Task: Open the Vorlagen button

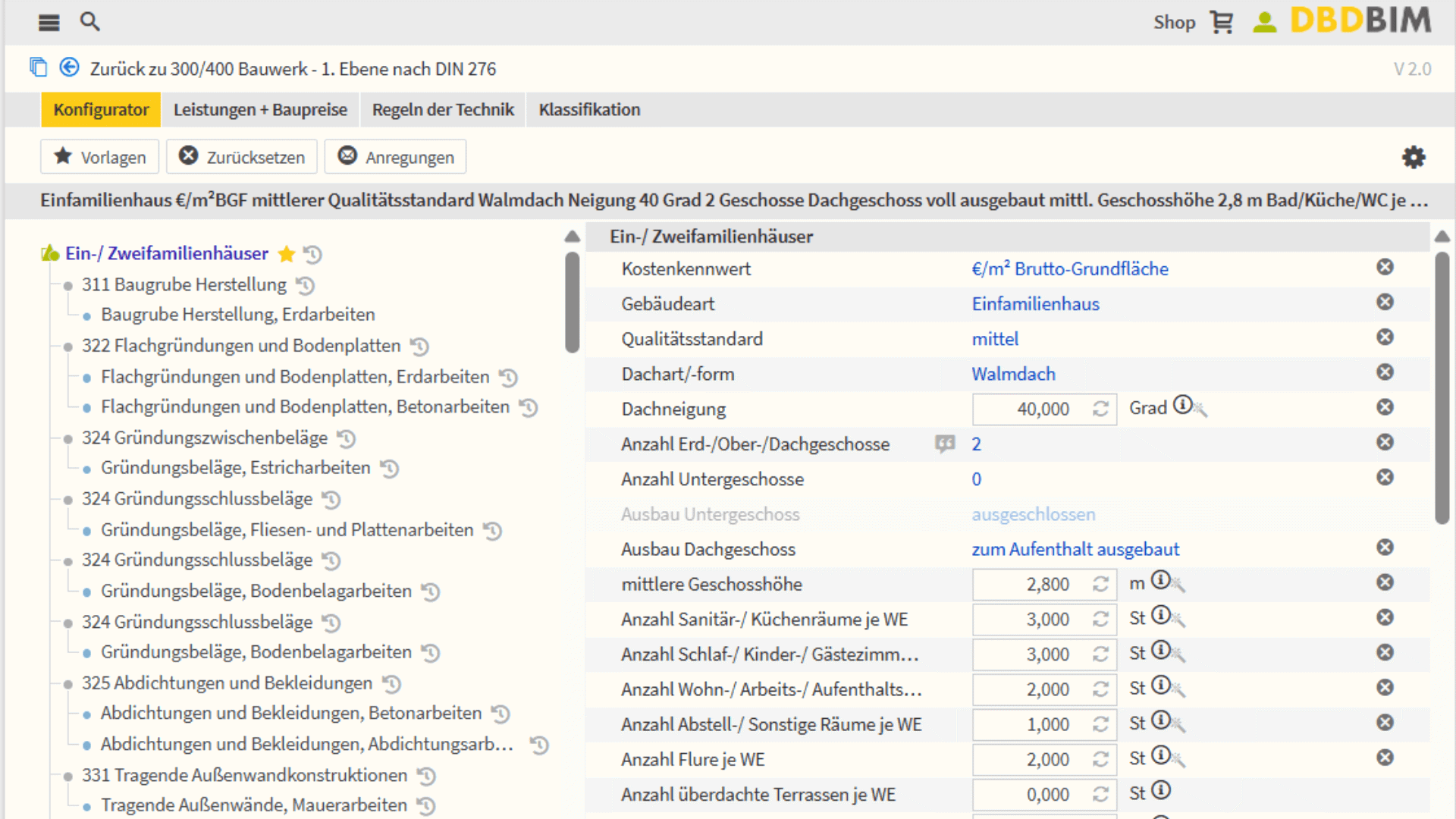Action: coord(99,157)
